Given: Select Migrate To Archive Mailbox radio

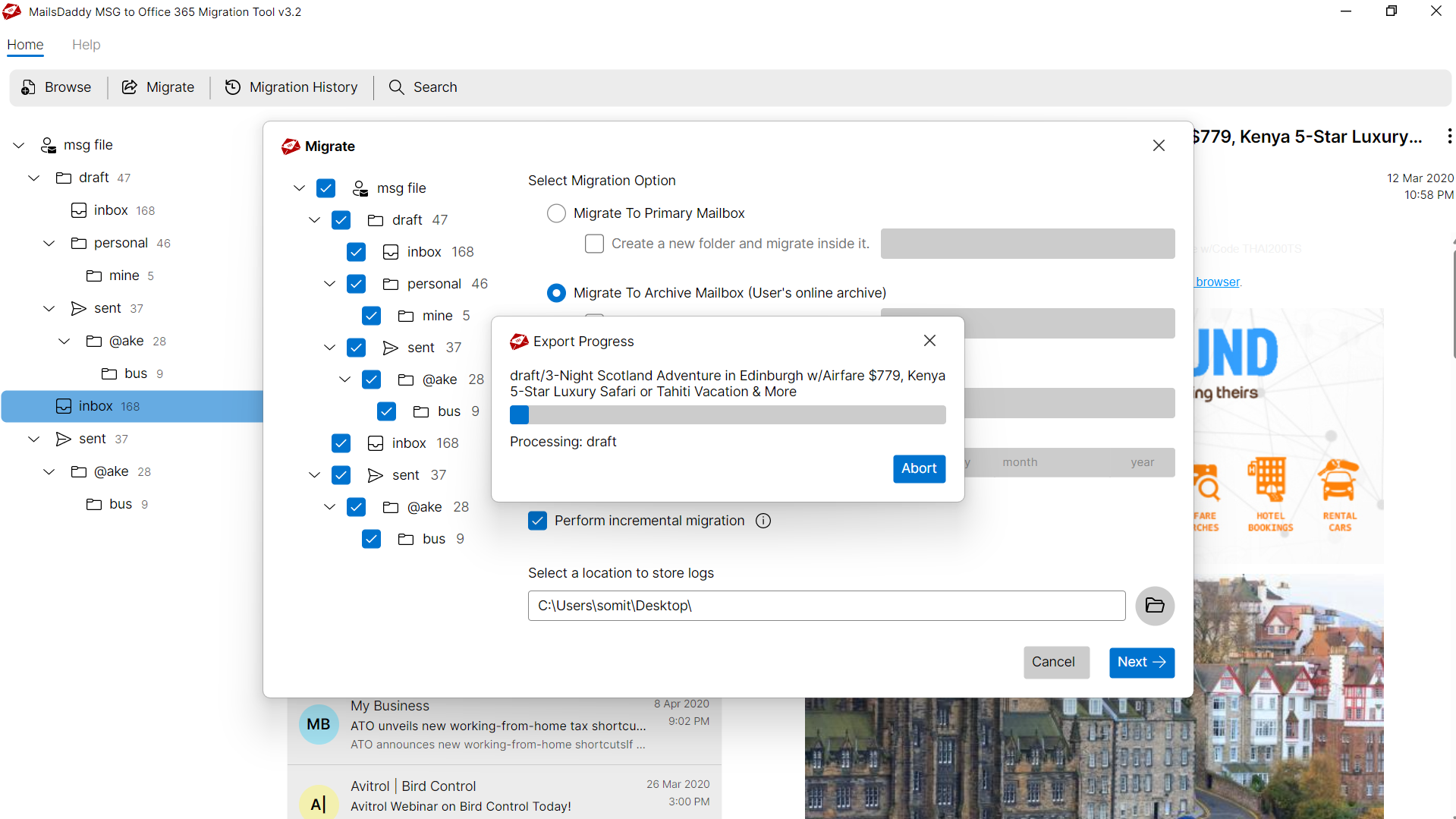Looking at the screenshot, I should [x=556, y=293].
